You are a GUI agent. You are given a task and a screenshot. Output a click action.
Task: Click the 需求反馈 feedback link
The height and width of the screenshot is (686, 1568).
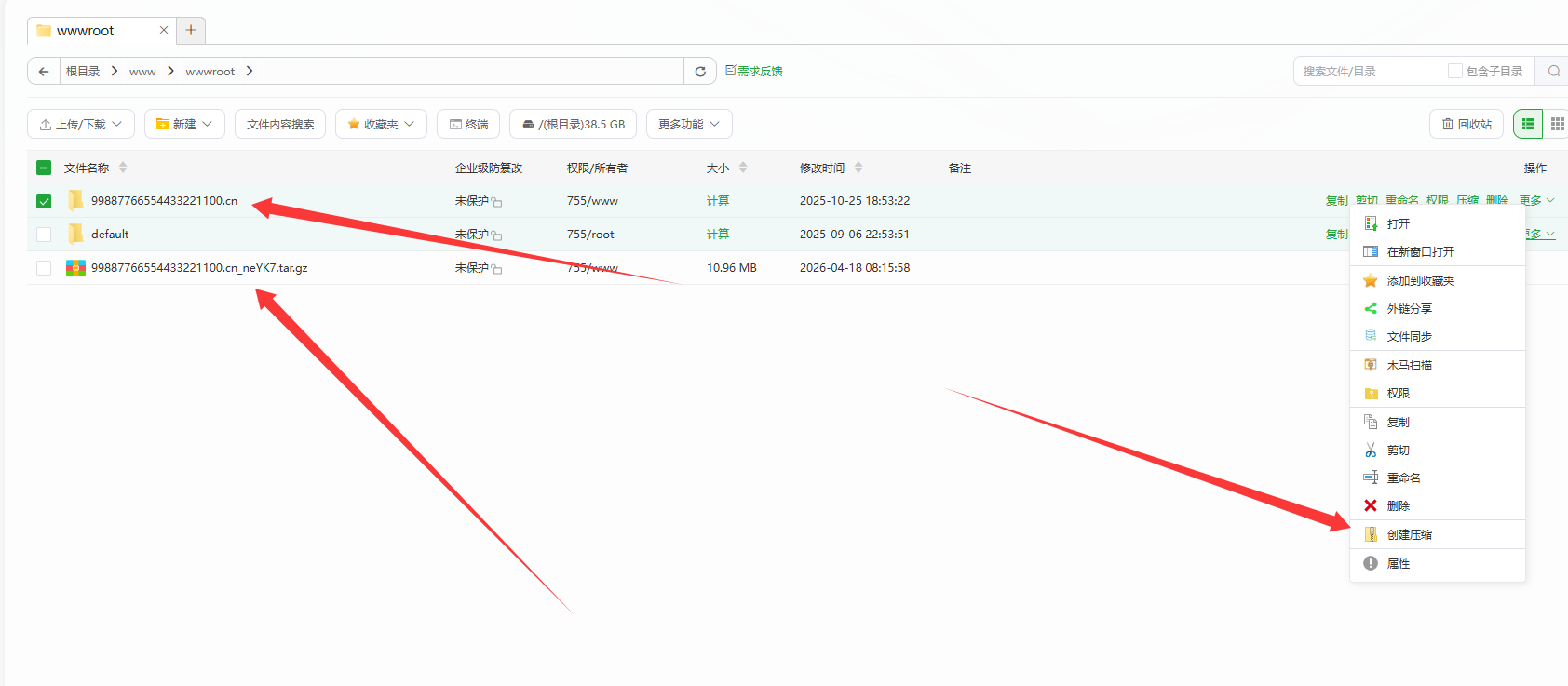pyautogui.click(x=754, y=72)
